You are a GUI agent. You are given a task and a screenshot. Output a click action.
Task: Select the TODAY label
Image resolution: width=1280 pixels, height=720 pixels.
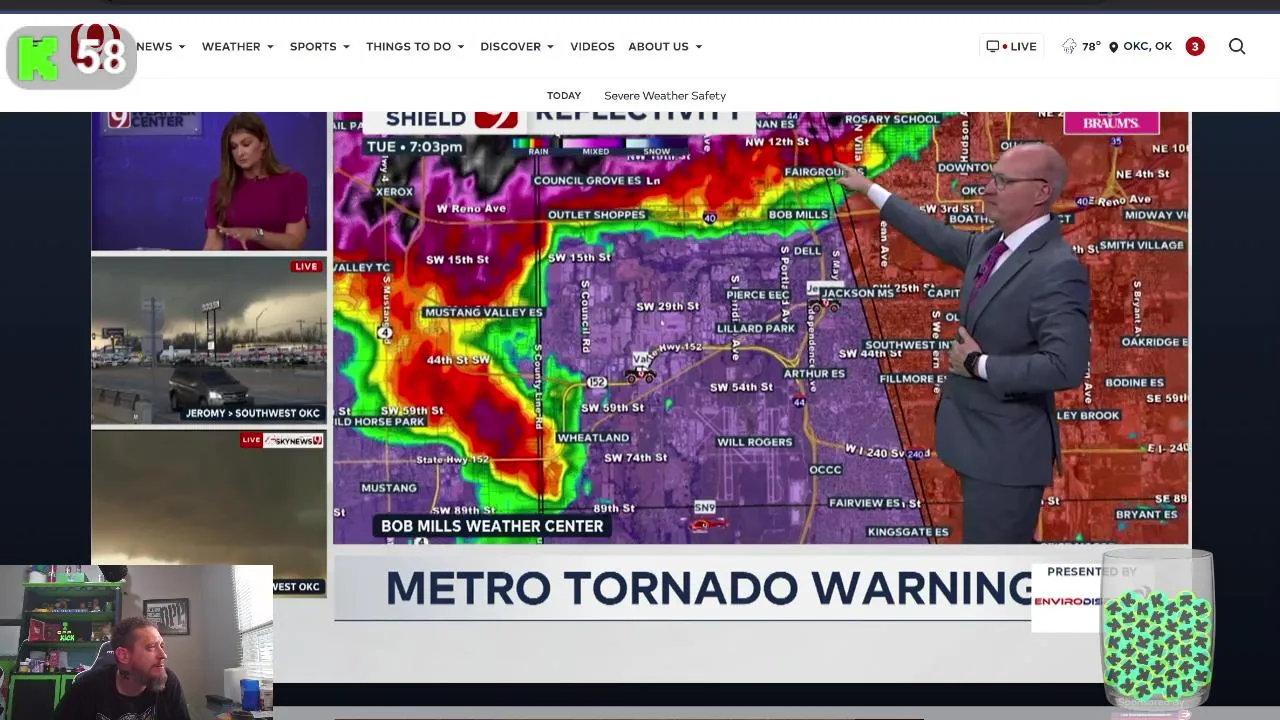[564, 96]
